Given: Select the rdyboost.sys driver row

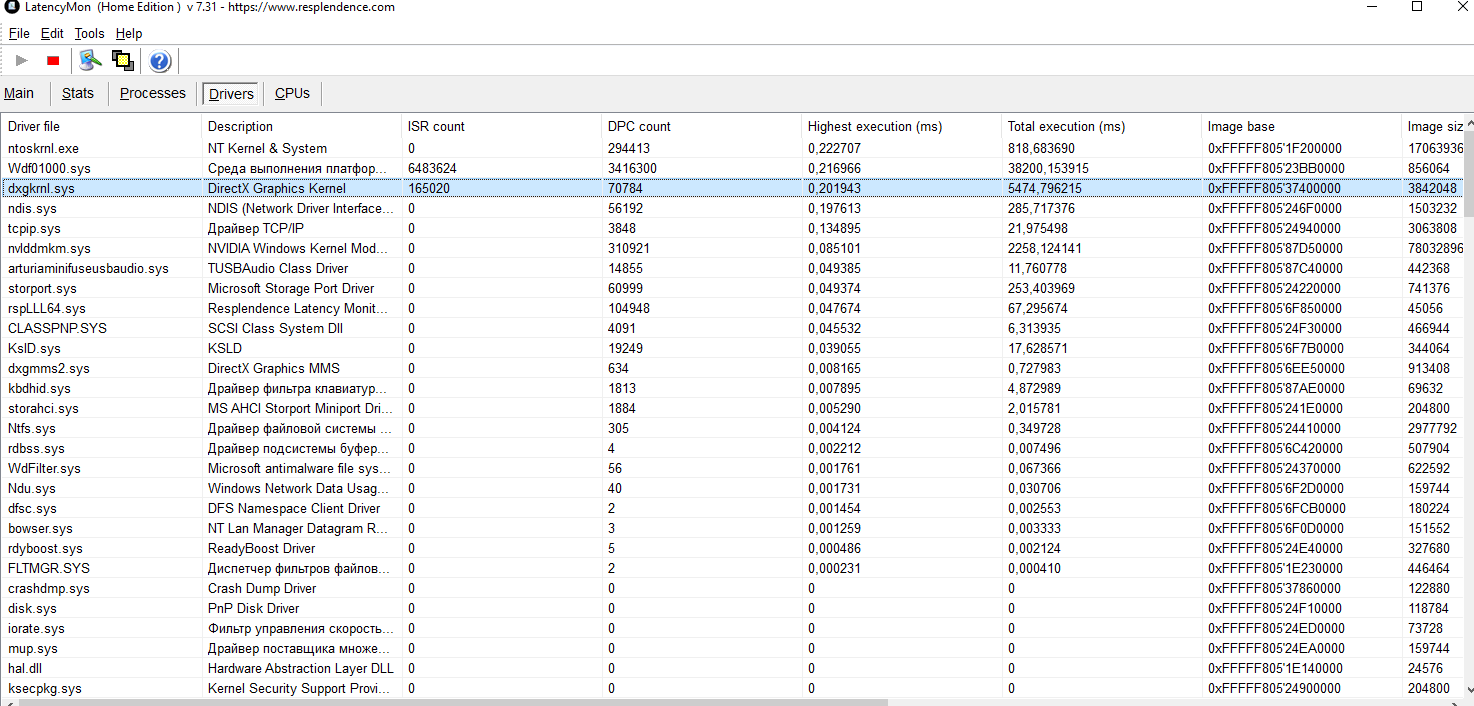Looking at the screenshot, I should [732, 548].
